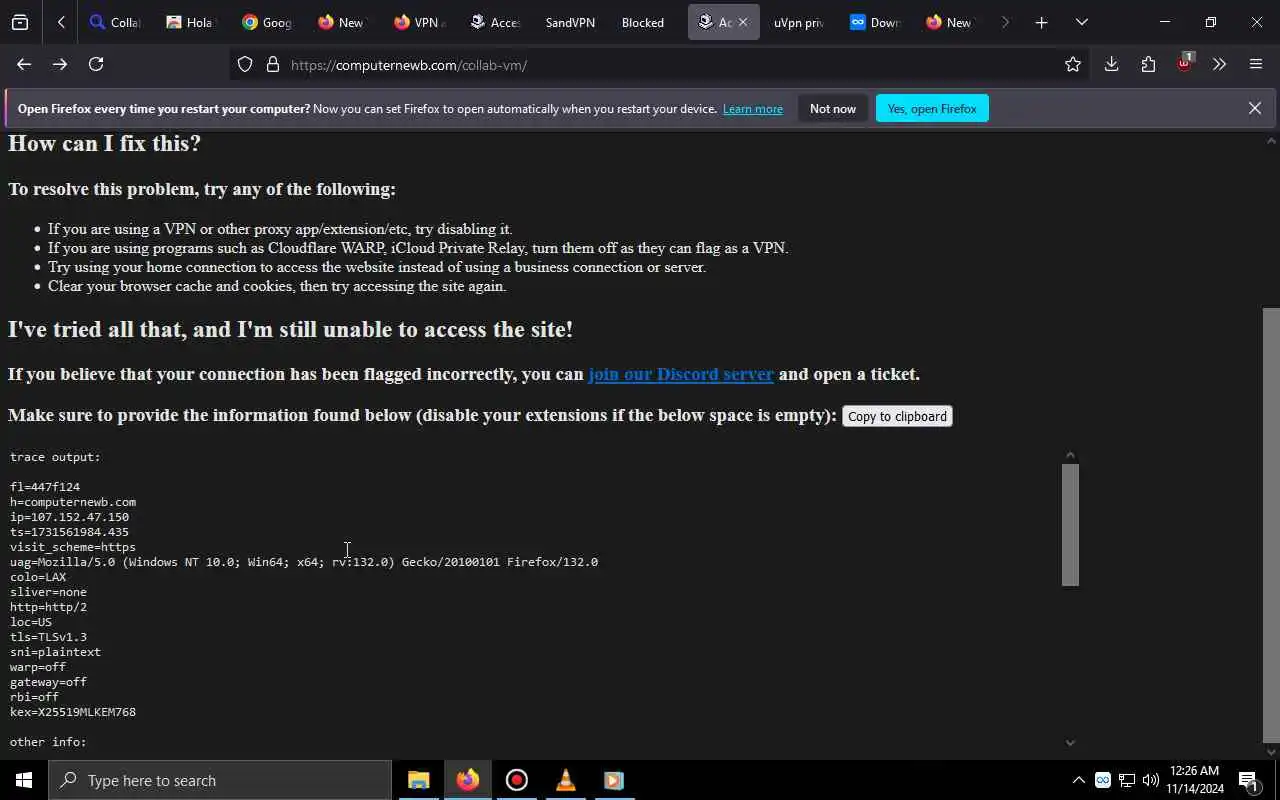Switch to the SandVPN tab
Viewport: 1280px width, 800px height.
click(x=571, y=22)
